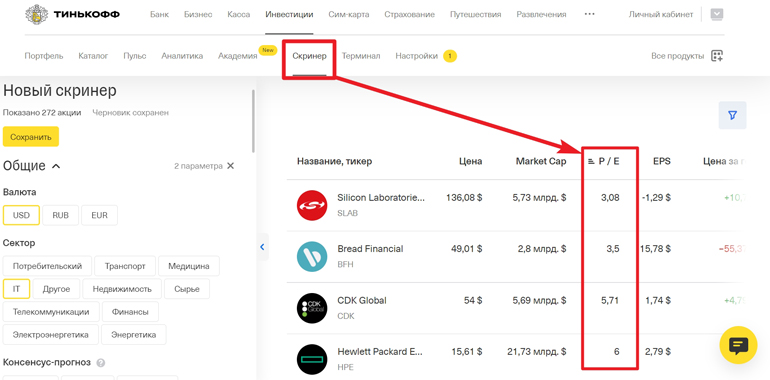Switch to the Каталог tab
770x380 pixels.
(x=93, y=56)
